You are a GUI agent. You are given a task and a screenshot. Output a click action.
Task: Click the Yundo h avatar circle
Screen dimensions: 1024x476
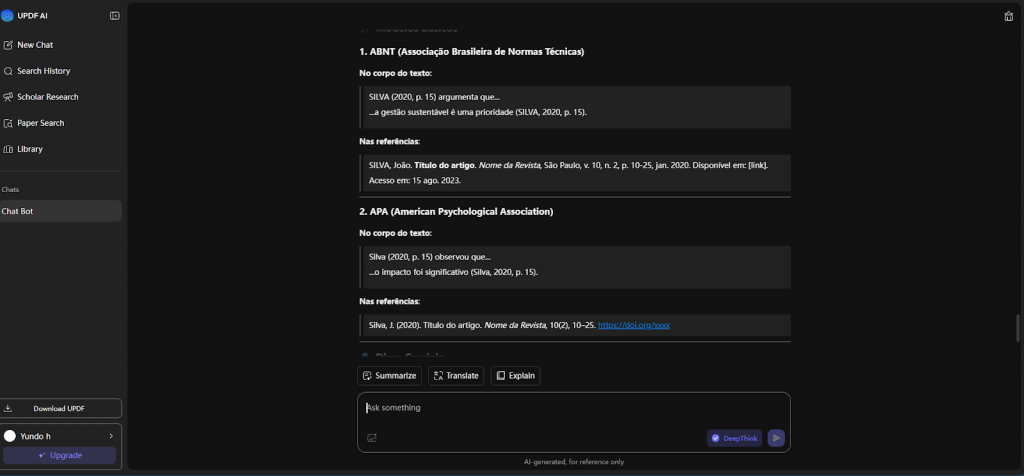pos(10,436)
